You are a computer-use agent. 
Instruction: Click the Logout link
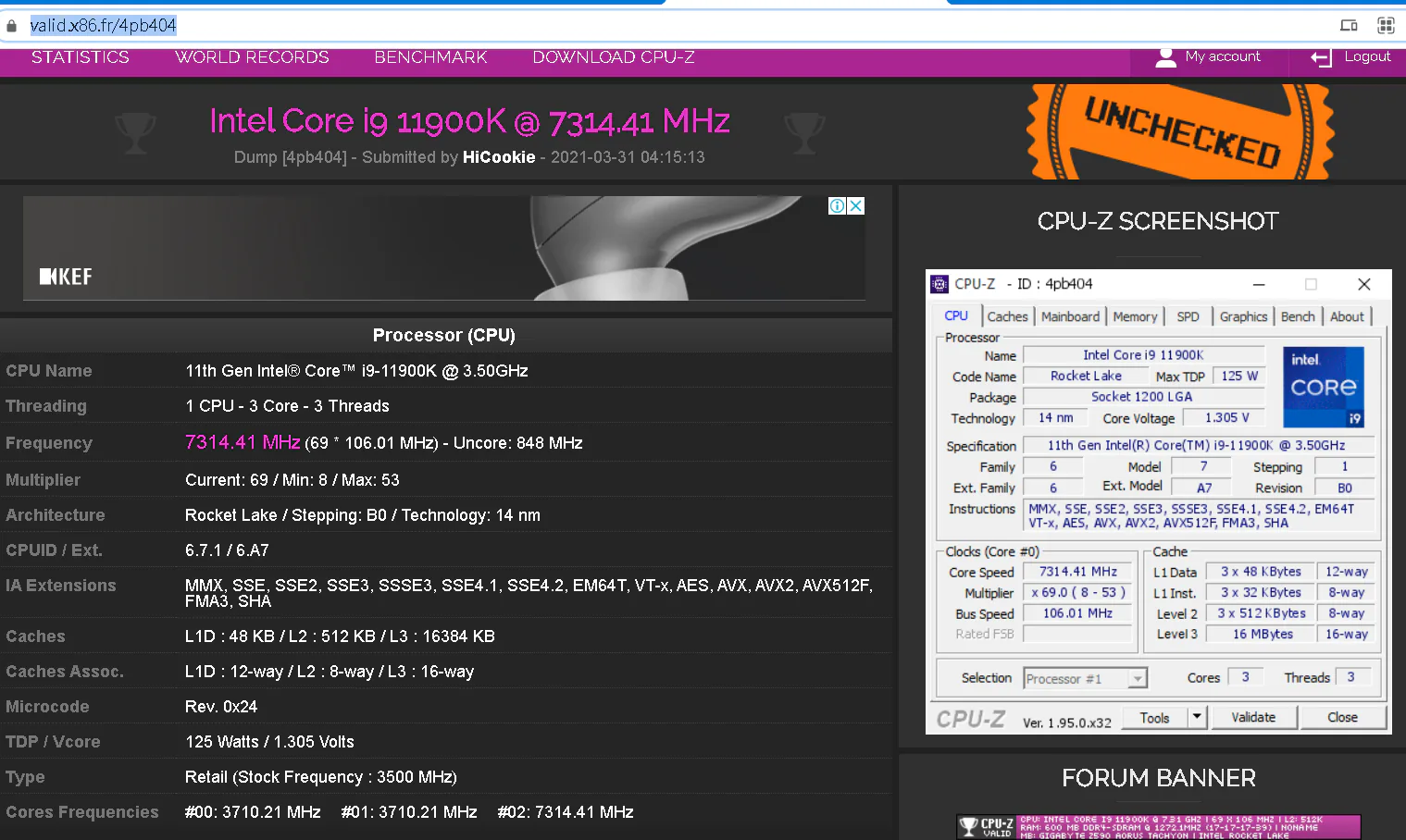1367,56
